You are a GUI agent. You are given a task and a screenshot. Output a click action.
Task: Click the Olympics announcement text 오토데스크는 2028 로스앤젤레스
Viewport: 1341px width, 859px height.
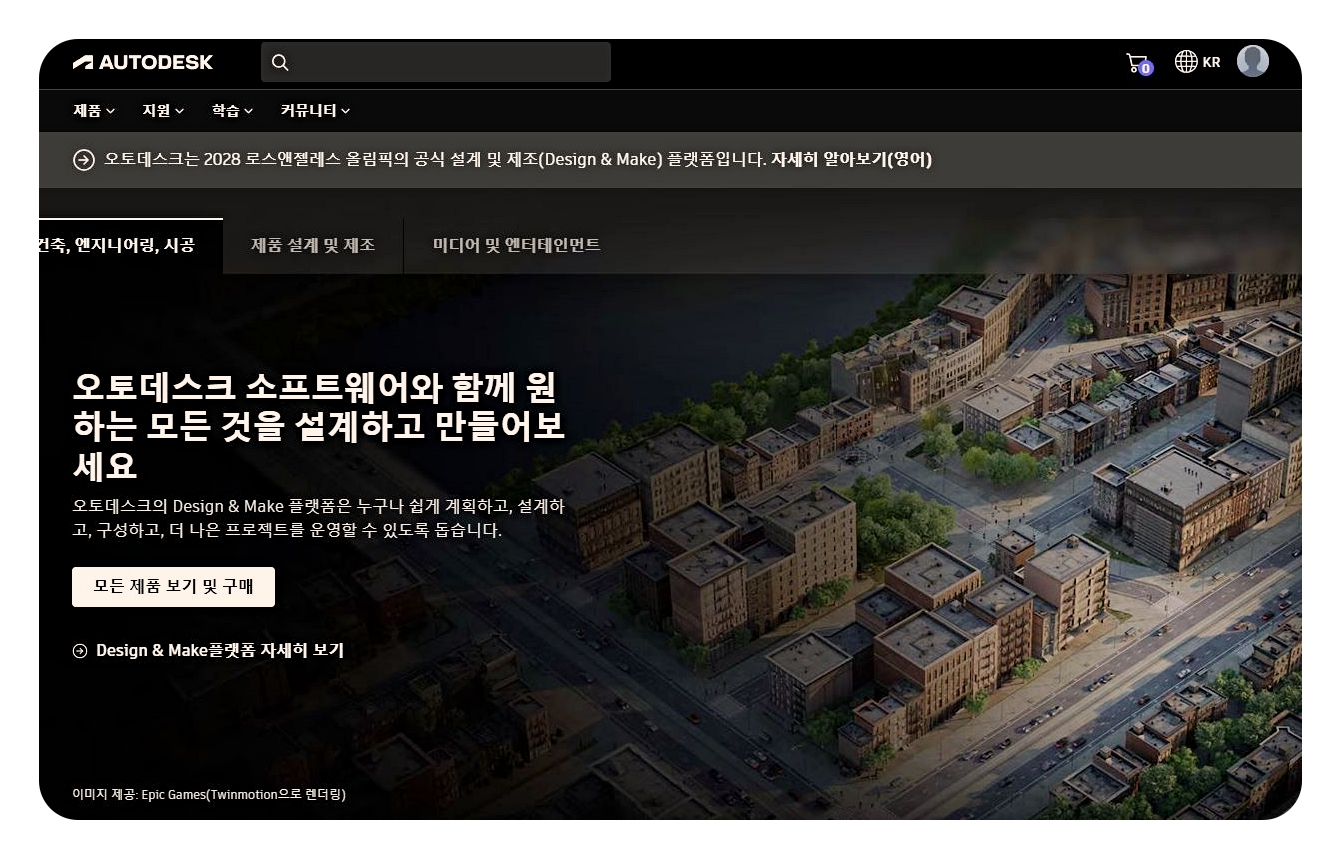pos(435,160)
